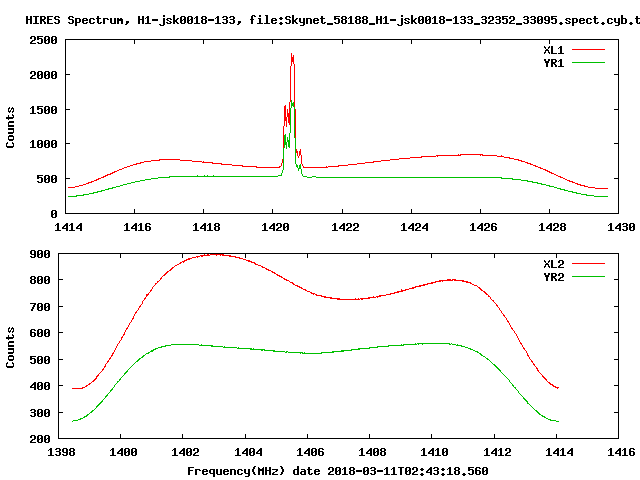The image size is (640, 480).
Task: Click the XL2 curve maximum near 1403 MHz
Action: click(x=216, y=255)
